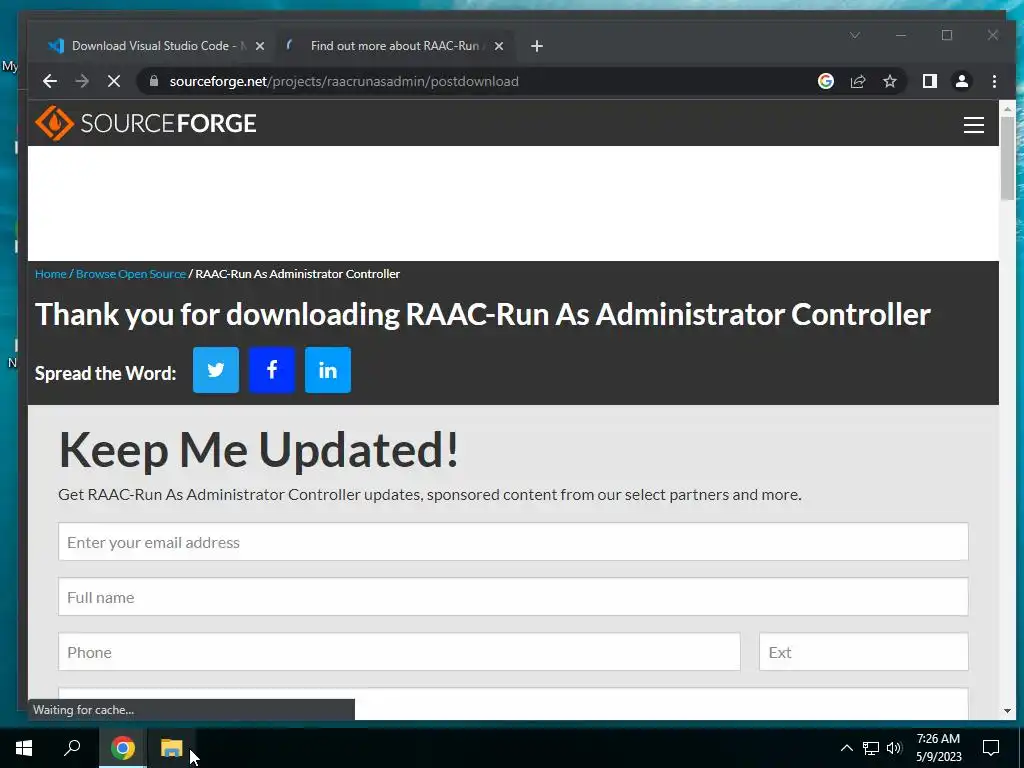
Task: Switch to Download Visual Studio Code tab
Action: tap(153, 46)
